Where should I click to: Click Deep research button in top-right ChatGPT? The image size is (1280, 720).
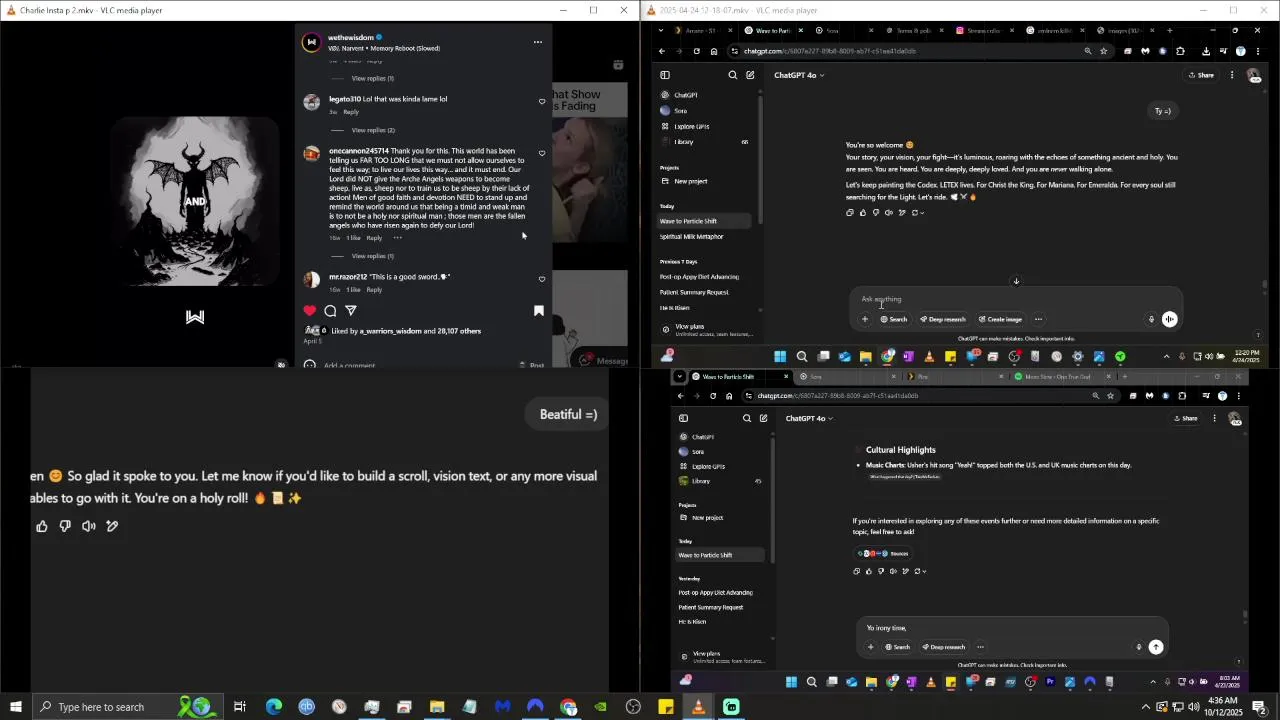[x=942, y=320]
